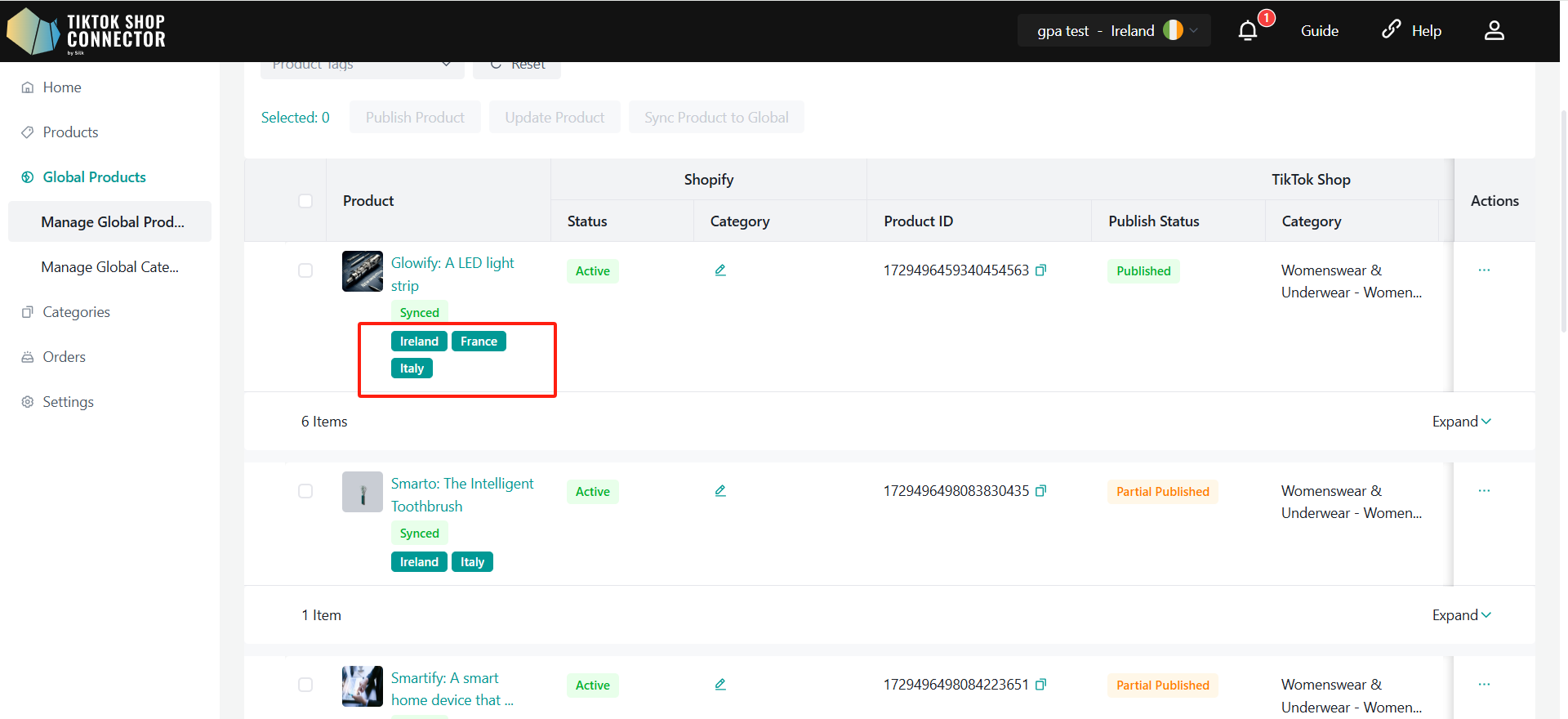Viewport: 1568px width, 719px height.
Task: Open the user account profile icon
Action: [x=1494, y=31]
